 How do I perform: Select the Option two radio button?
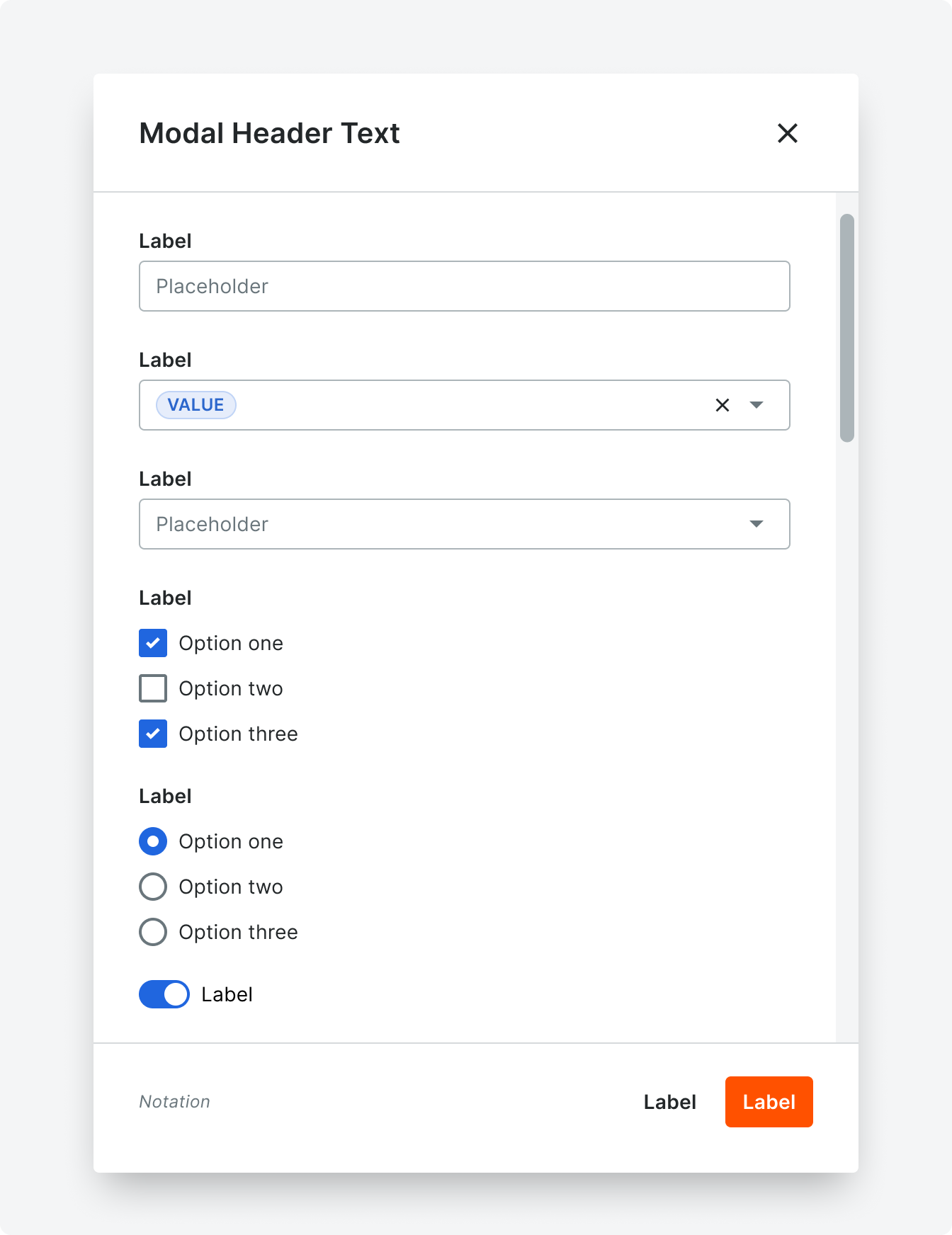153,887
